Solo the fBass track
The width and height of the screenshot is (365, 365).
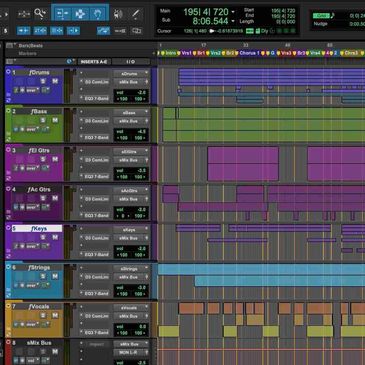coord(43,120)
